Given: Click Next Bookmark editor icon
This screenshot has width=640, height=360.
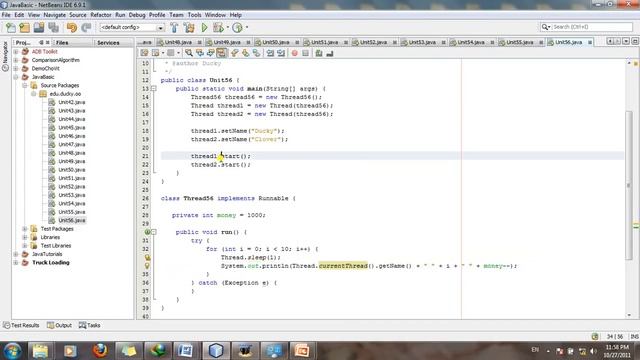Looking at the screenshot, I should pyautogui.click(x=245, y=53).
